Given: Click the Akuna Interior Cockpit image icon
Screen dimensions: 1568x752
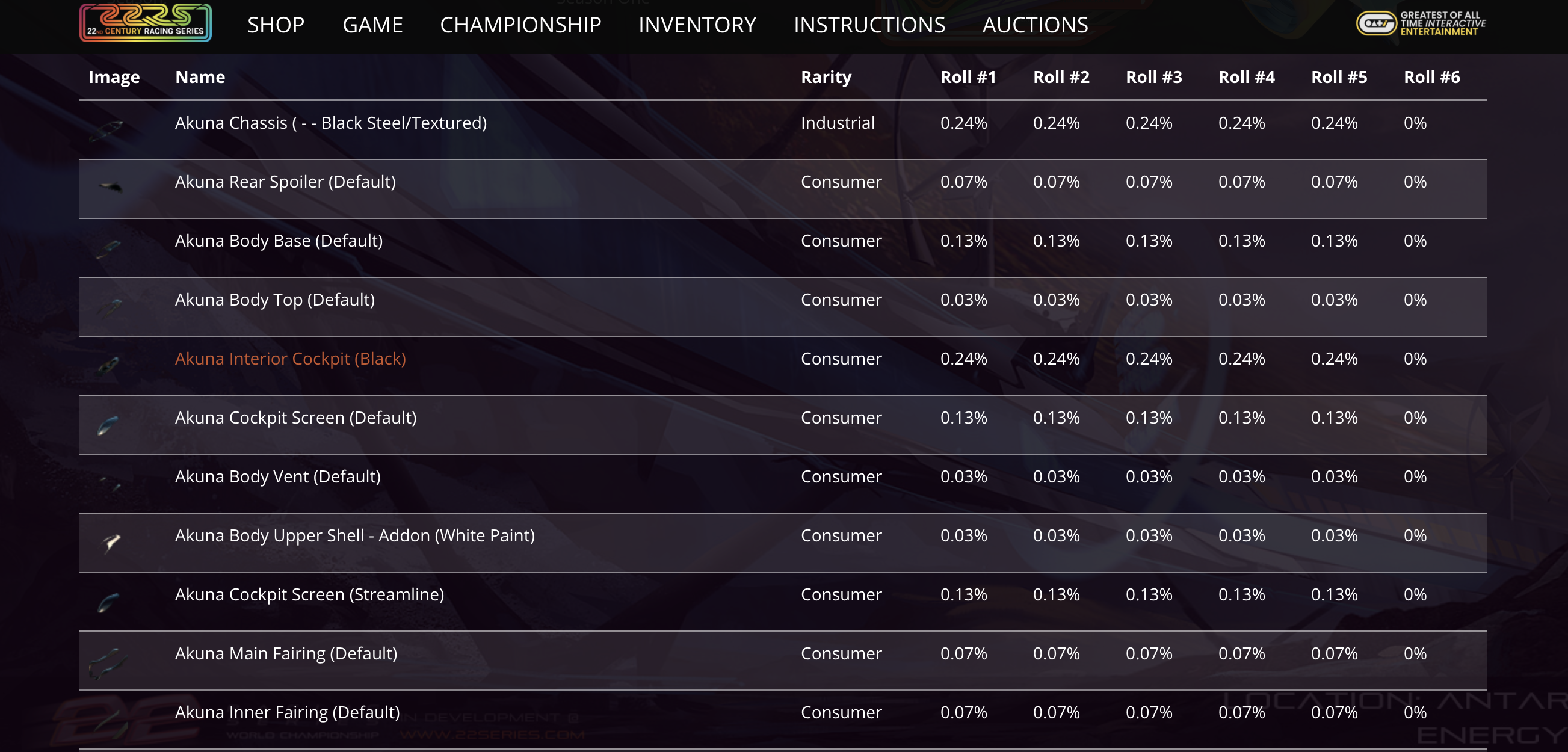Looking at the screenshot, I should 109,365.
